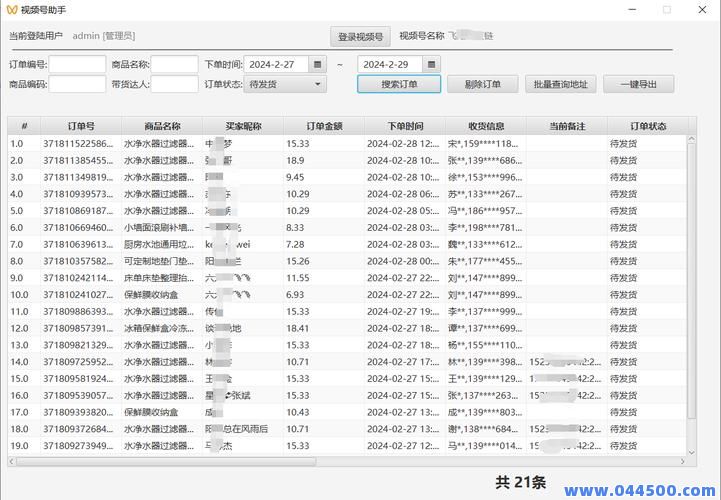Sort by the 订单金额 column header
This screenshot has height=500, width=721.
[x=324, y=126]
